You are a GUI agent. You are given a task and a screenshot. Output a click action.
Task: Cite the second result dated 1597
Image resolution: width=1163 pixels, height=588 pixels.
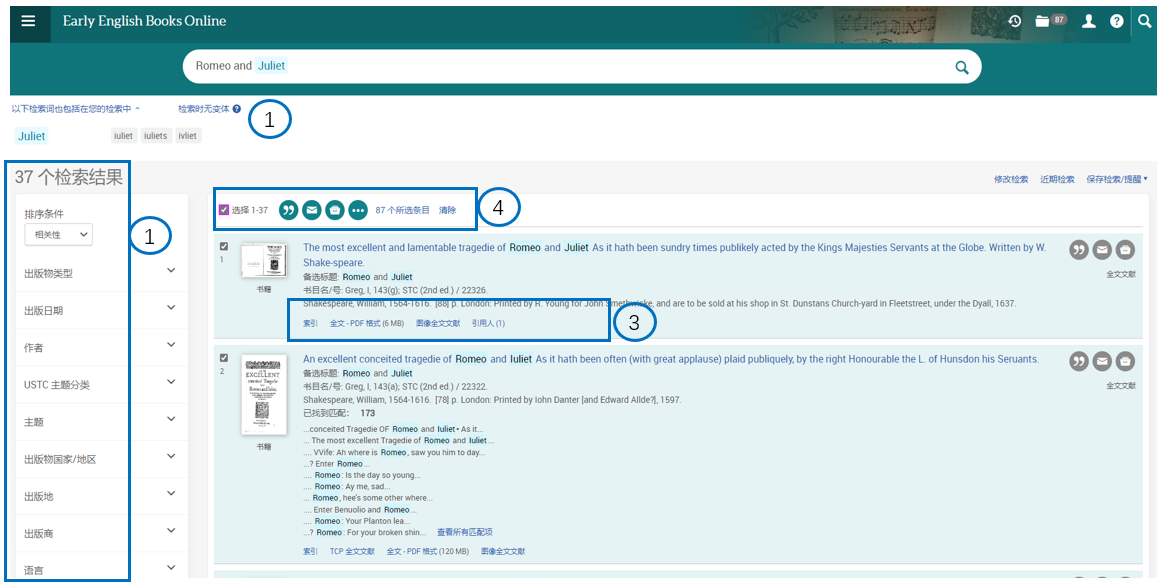pyautogui.click(x=1079, y=361)
